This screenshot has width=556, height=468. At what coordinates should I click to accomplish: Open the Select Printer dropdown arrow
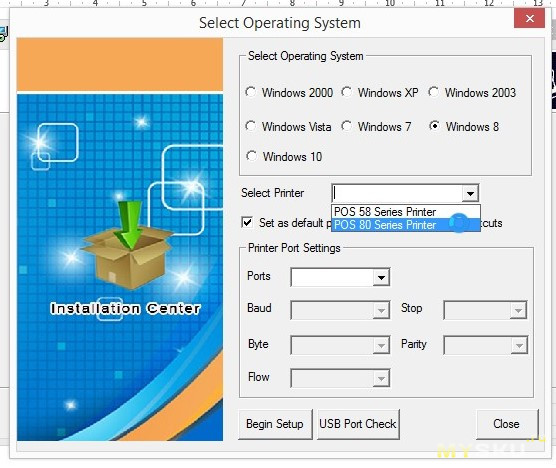(470, 193)
